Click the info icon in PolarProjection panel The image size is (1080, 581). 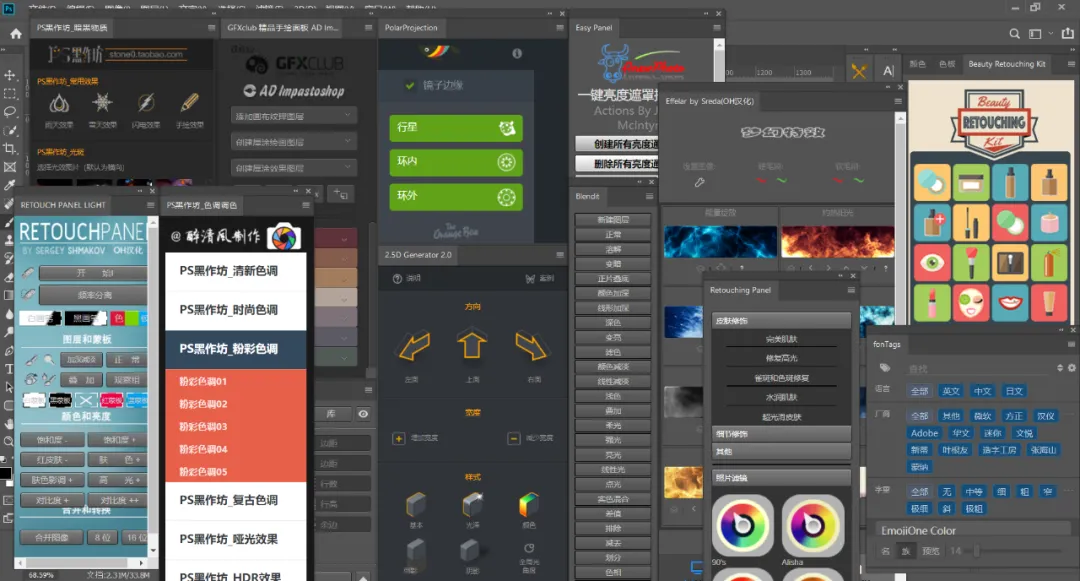click(x=517, y=53)
